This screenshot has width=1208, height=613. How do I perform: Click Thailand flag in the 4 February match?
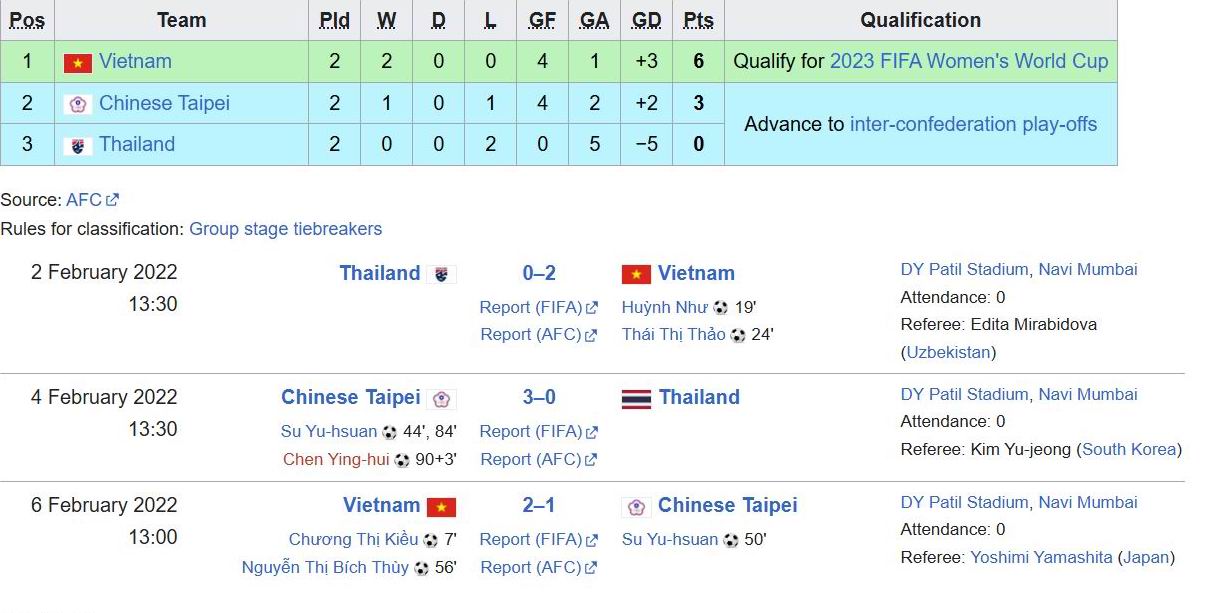click(636, 399)
